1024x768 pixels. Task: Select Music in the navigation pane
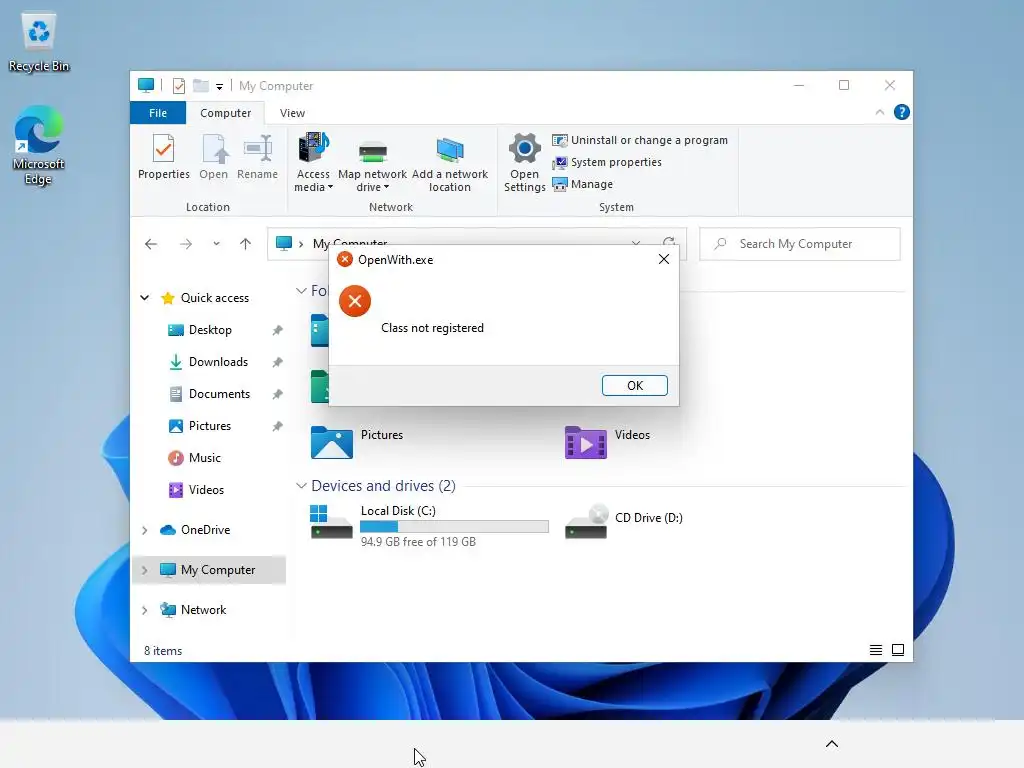(204, 458)
